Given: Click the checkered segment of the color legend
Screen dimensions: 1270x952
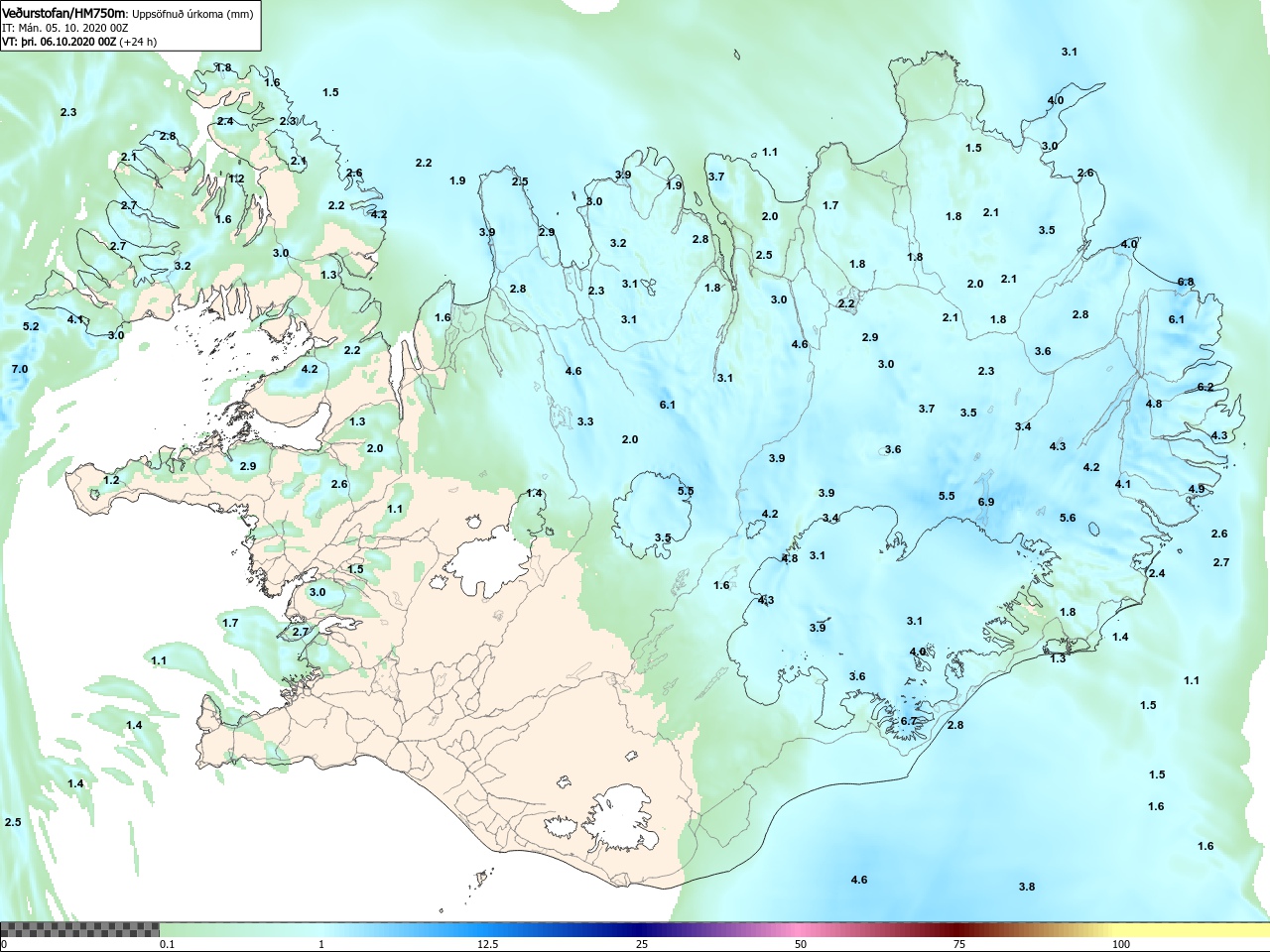Looking at the screenshot, I should [79, 930].
